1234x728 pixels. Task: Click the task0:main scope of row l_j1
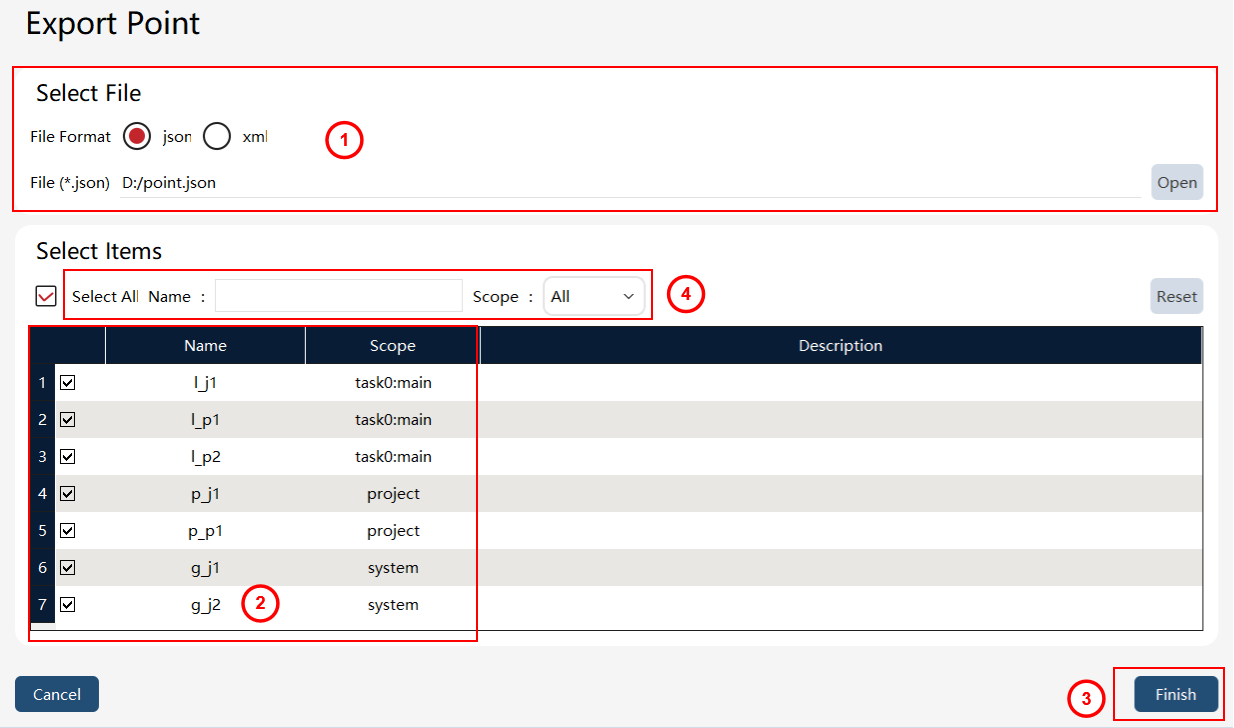tap(393, 382)
